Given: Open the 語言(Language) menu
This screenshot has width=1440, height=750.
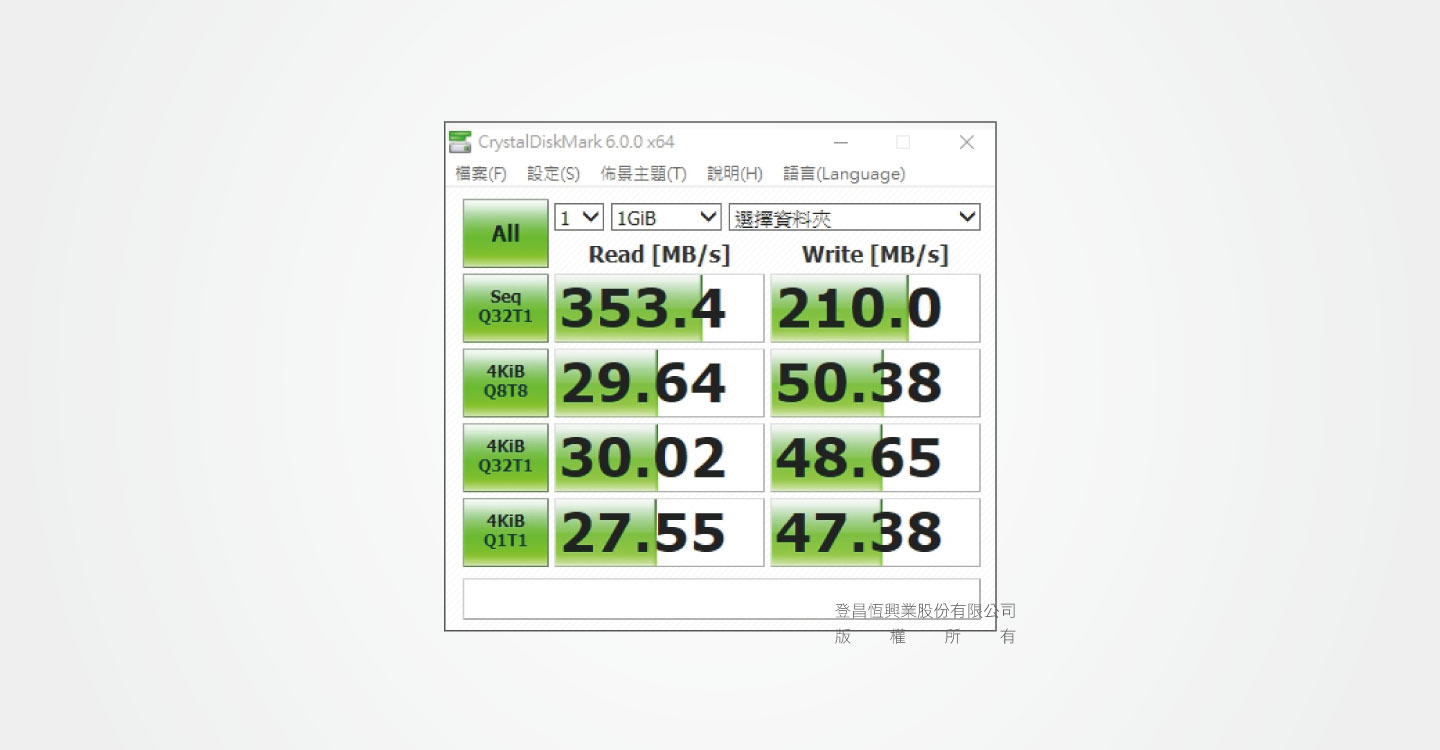Looking at the screenshot, I should pyautogui.click(x=844, y=174).
